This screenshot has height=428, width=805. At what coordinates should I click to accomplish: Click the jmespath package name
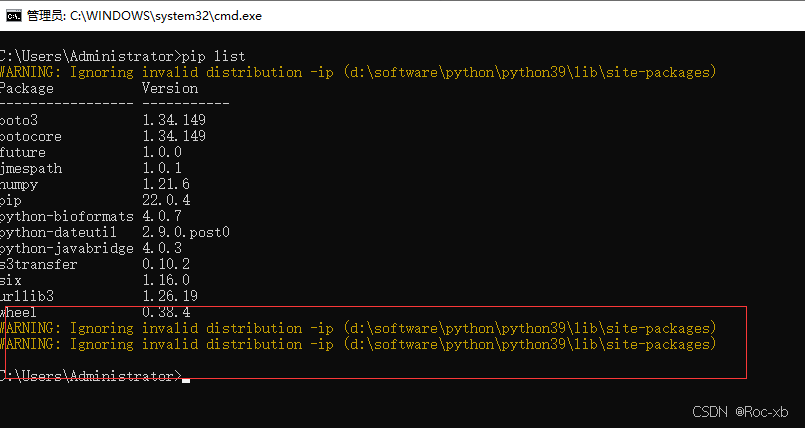tap(31, 168)
